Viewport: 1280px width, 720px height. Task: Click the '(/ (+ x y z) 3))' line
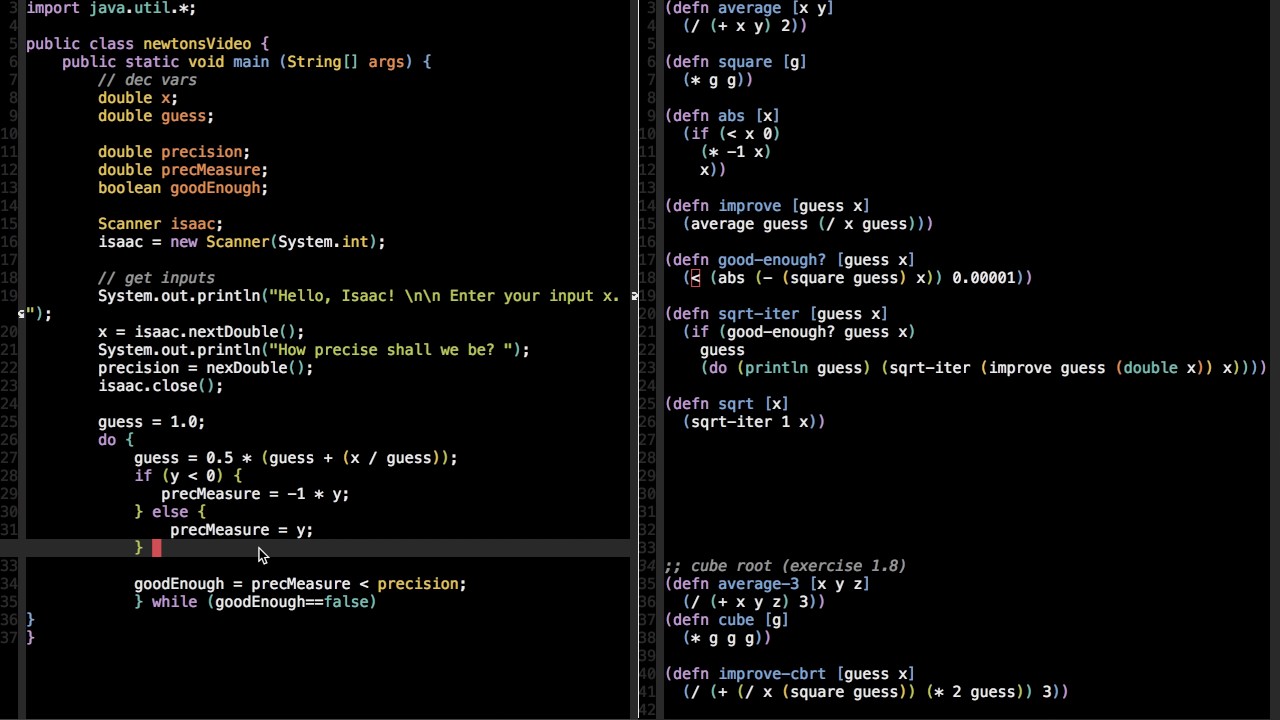click(754, 602)
